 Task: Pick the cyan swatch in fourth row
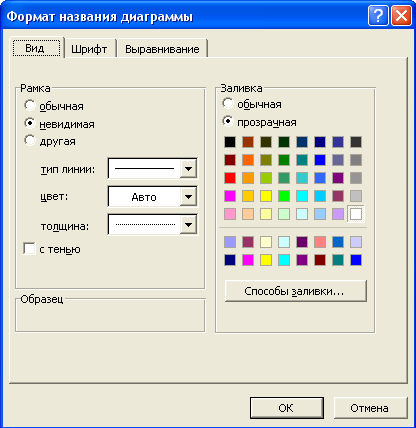pos(302,196)
